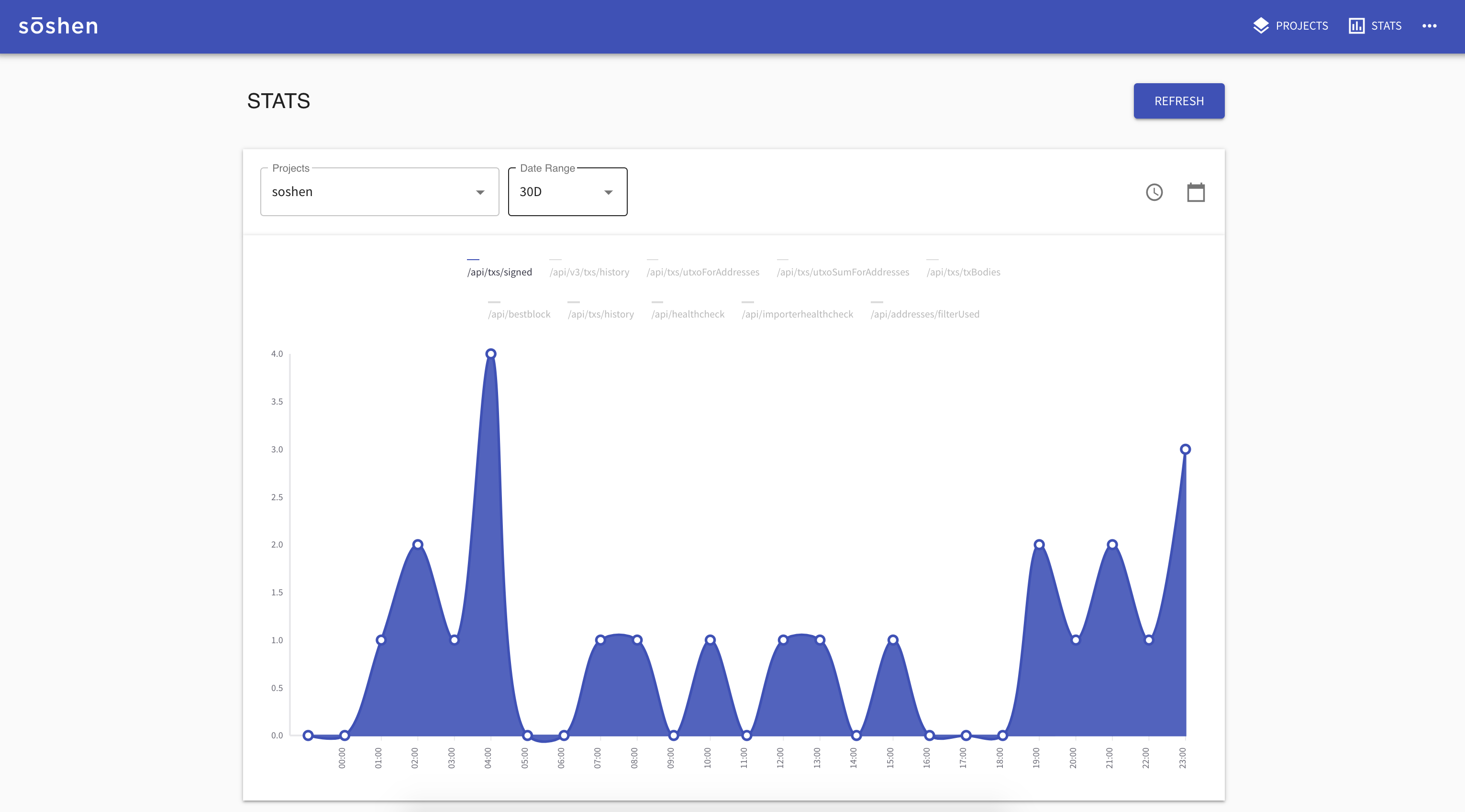The image size is (1465, 812).
Task: Click the 04:00 peak data point
Action: [x=491, y=354]
